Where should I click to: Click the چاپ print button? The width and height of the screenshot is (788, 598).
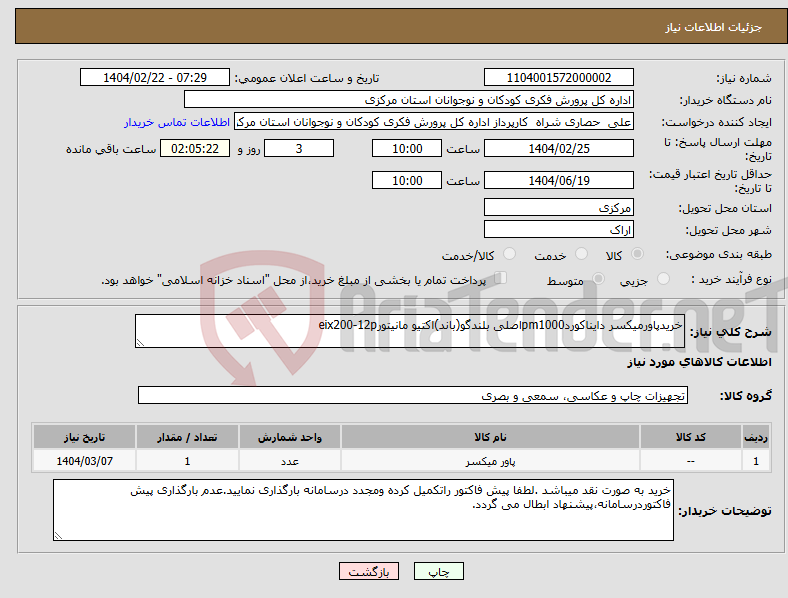coord(439,571)
